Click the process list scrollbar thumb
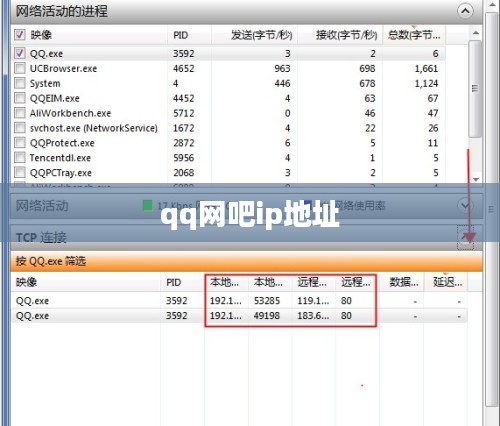This screenshot has width=500, height=426. [x=475, y=88]
